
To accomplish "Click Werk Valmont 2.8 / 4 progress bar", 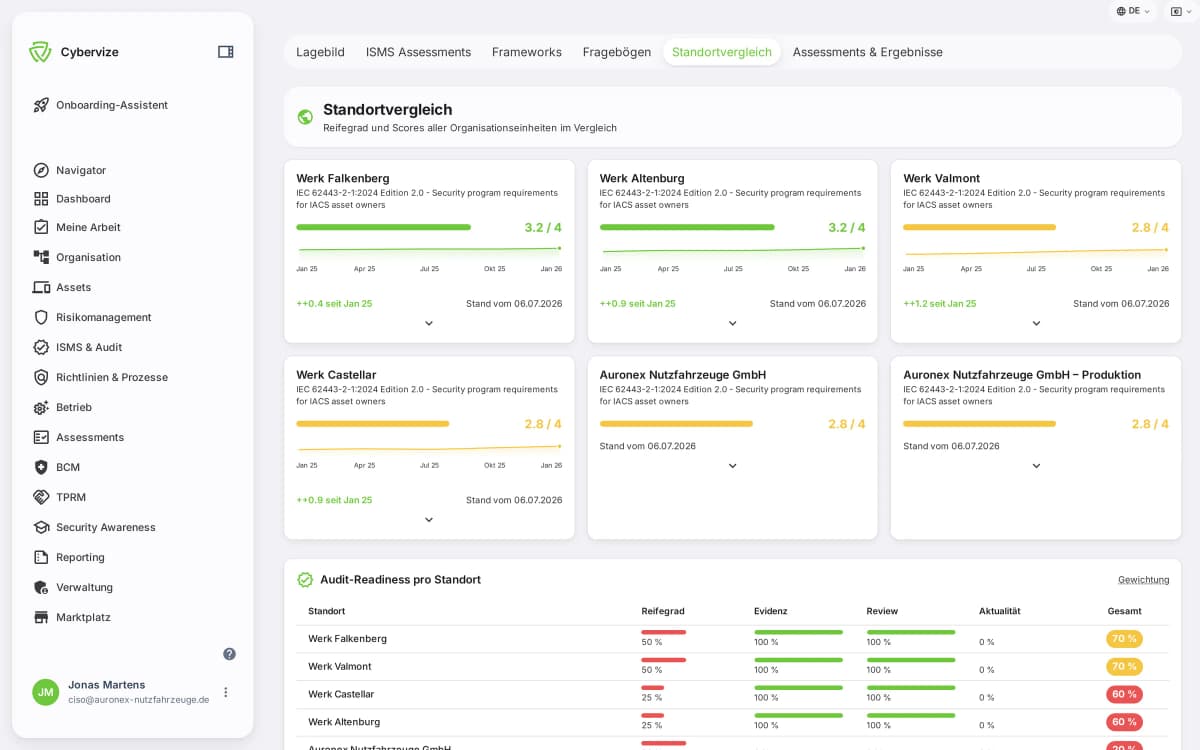I will 979,227.
